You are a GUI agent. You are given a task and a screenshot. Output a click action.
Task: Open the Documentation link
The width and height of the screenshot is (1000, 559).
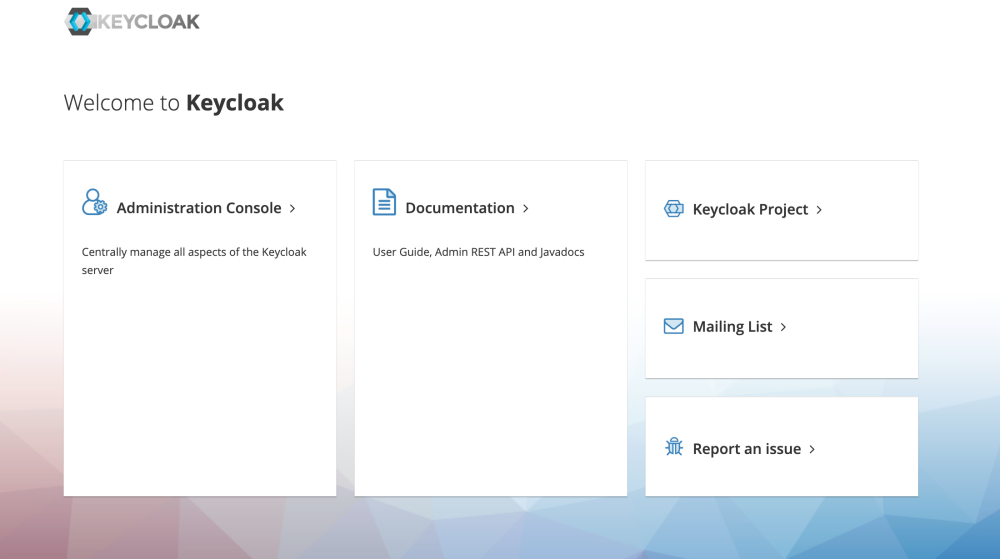point(460,208)
